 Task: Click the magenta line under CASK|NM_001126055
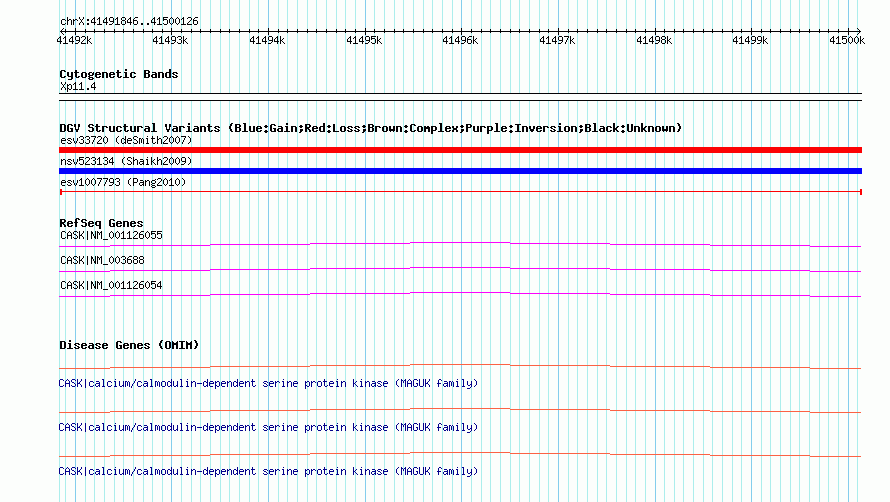click(460, 244)
